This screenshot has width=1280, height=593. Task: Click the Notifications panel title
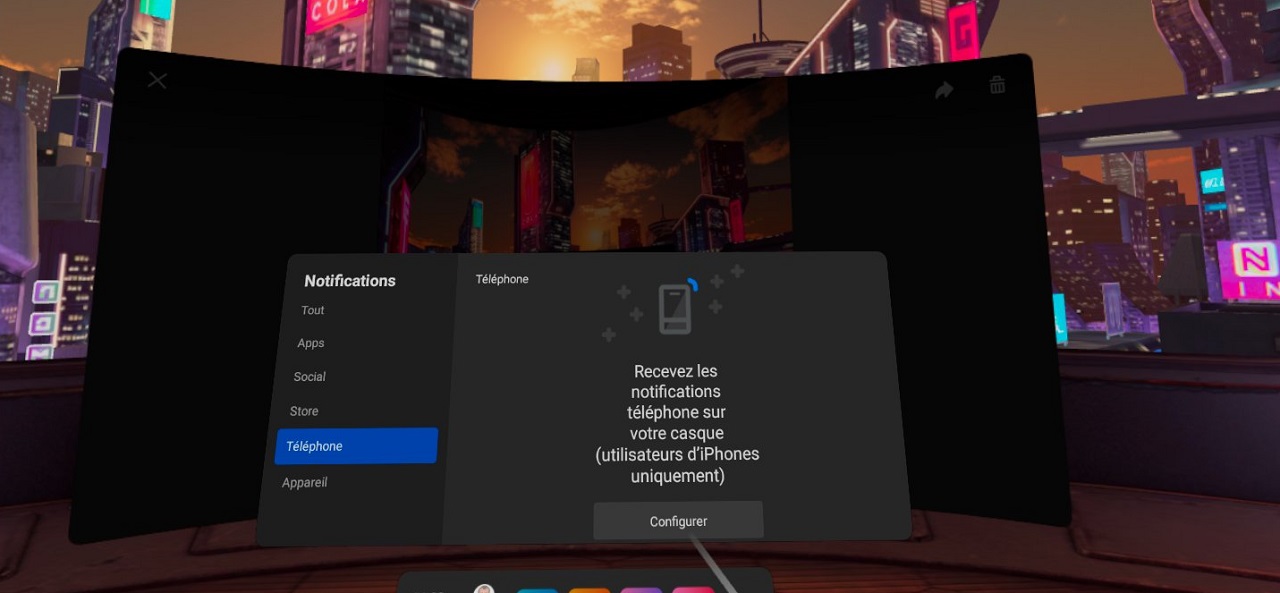[349, 281]
